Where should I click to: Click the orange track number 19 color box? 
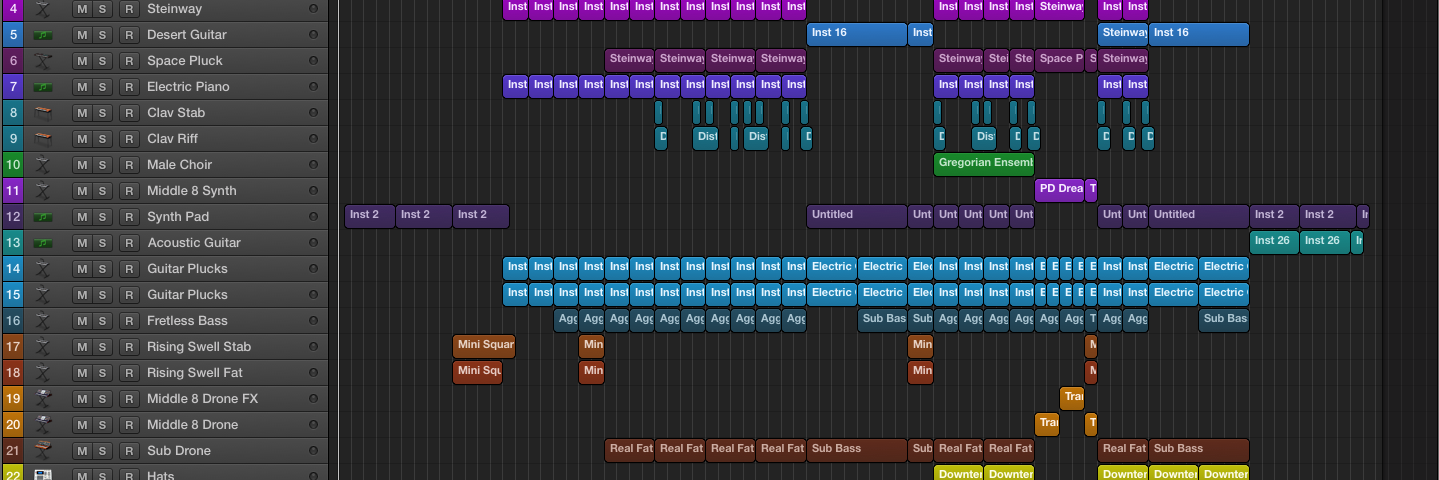[x=13, y=398]
